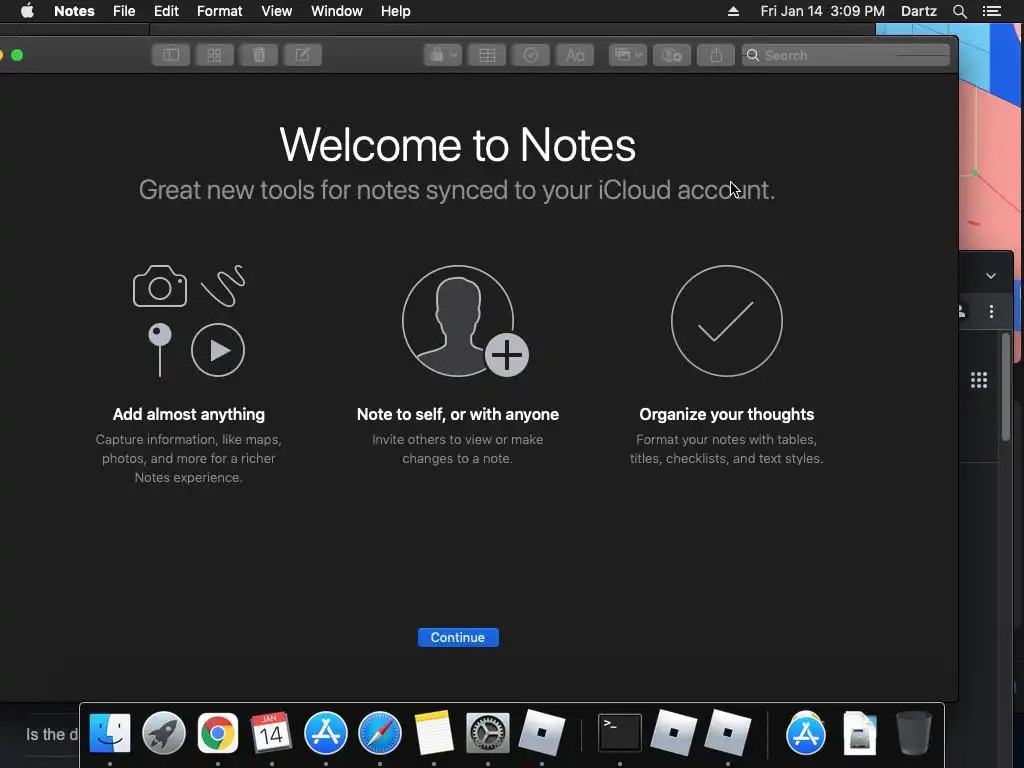
Task: Open the media attachments dropdown
Action: point(628,56)
